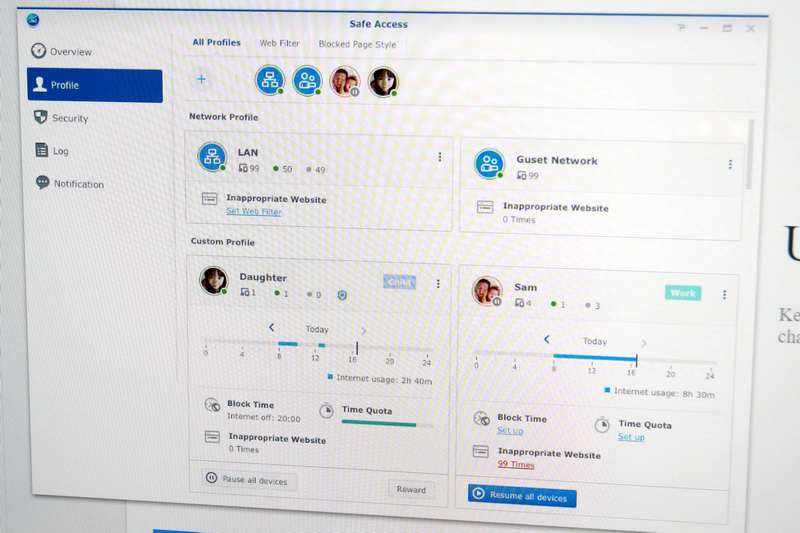Pause all devices for Daughter
Viewport: 800px width, 533px height.
click(248, 479)
